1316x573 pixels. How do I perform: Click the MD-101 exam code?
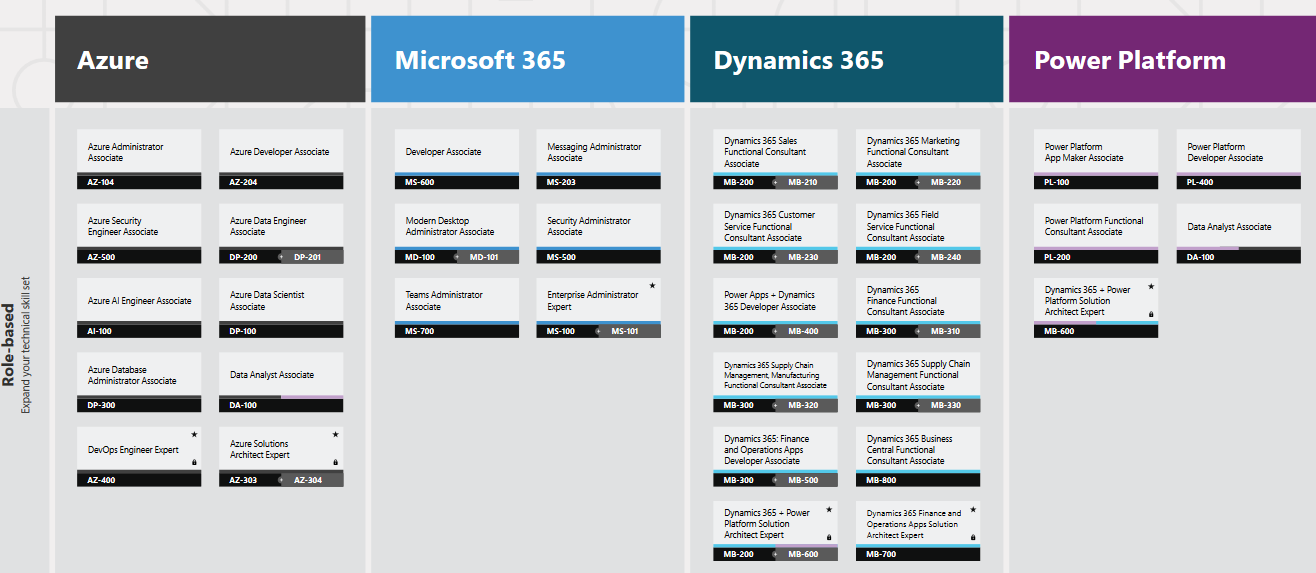pyautogui.click(x=483, y=257)
